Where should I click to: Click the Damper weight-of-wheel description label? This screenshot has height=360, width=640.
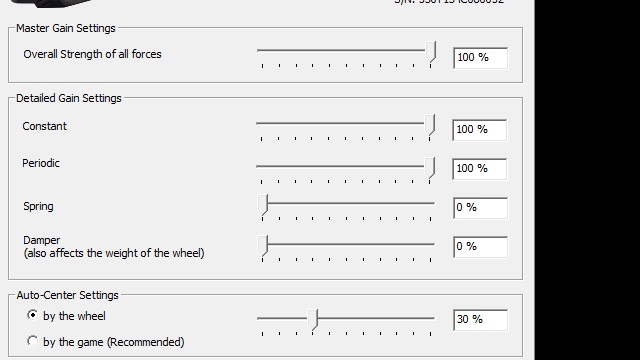[114, 253]
